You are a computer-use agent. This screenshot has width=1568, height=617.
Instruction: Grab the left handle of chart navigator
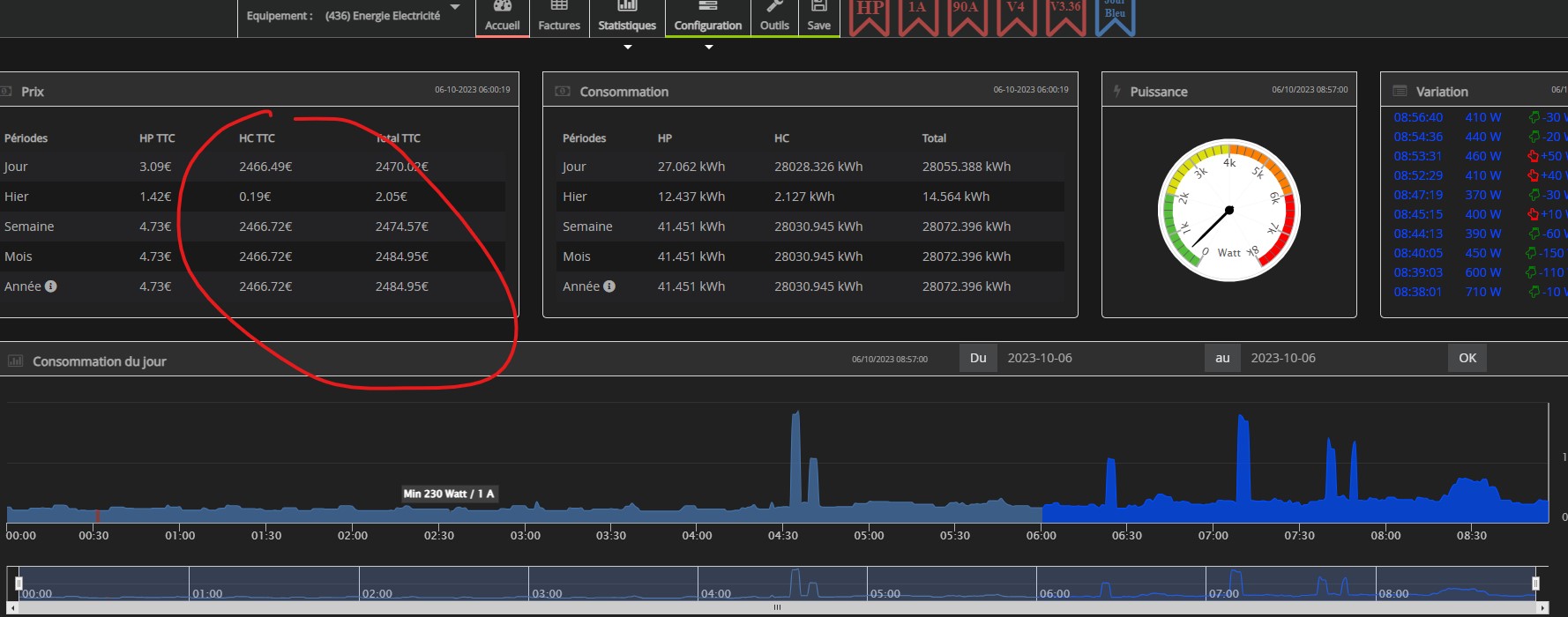pyautogui.click(x=19, y=584)
